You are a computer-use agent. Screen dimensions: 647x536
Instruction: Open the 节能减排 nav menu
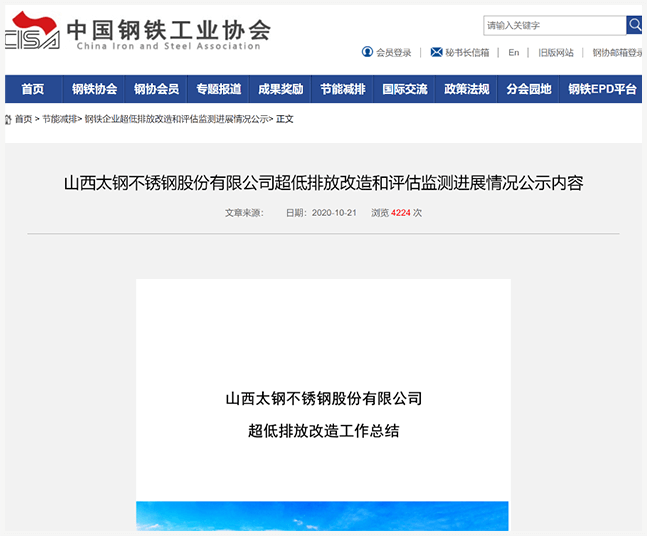343,89
